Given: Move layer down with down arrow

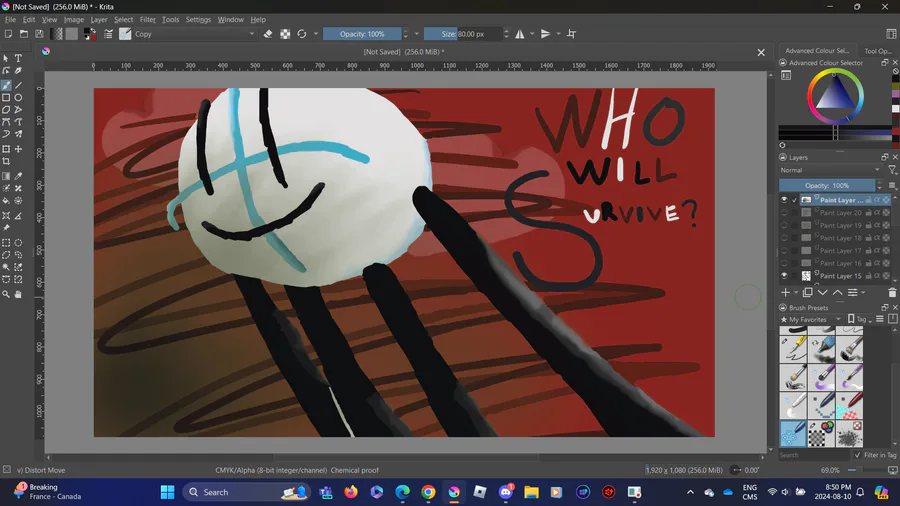Looking at the screenshot, I should (823, 293).
